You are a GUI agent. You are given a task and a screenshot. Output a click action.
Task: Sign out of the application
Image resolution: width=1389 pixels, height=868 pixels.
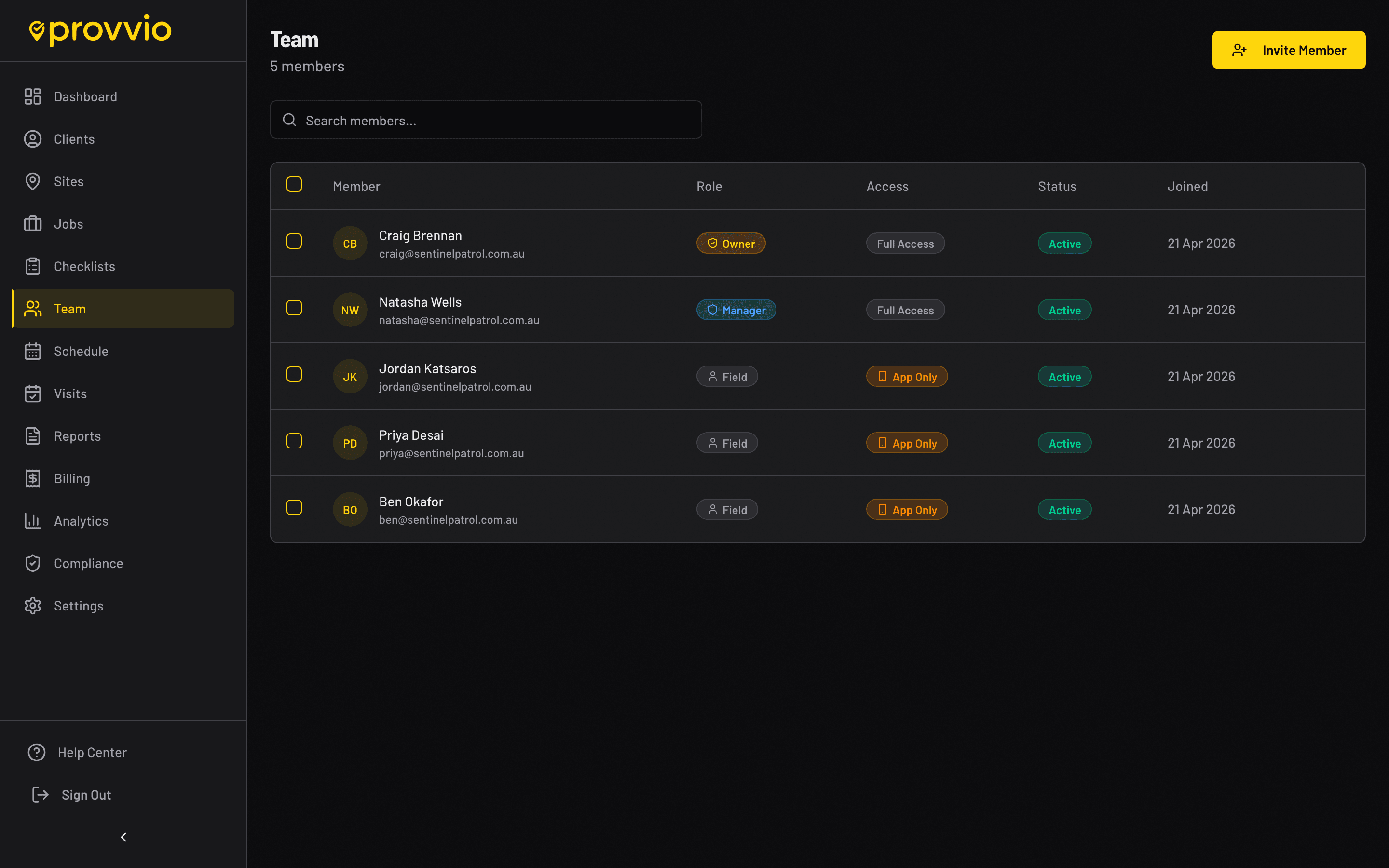85,795
